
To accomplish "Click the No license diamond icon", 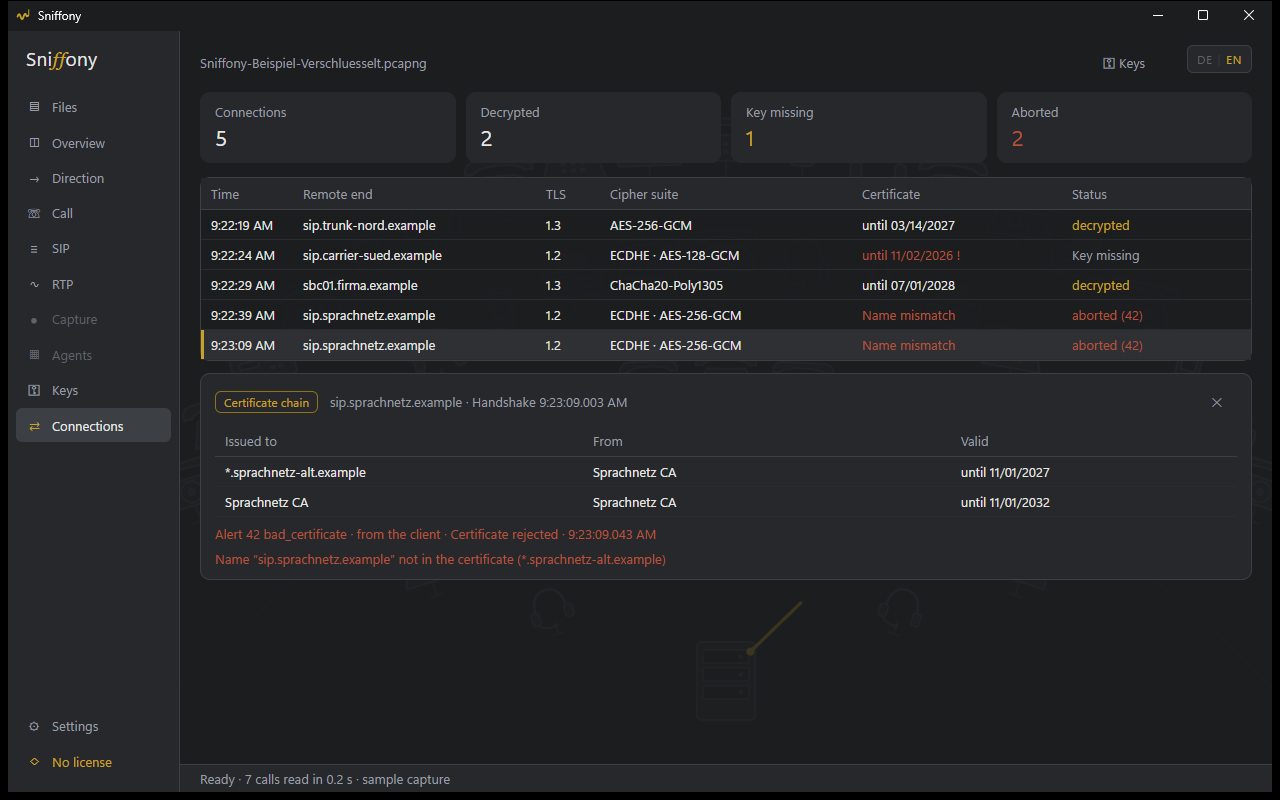I will coord(34,762).
